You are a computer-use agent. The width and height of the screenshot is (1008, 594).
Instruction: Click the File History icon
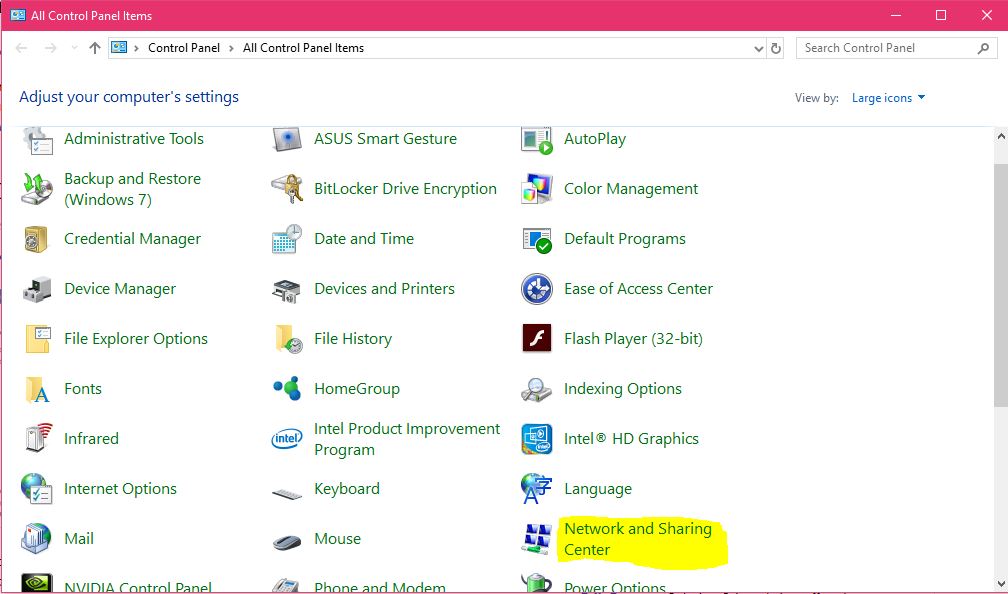(x=288, y=339)
